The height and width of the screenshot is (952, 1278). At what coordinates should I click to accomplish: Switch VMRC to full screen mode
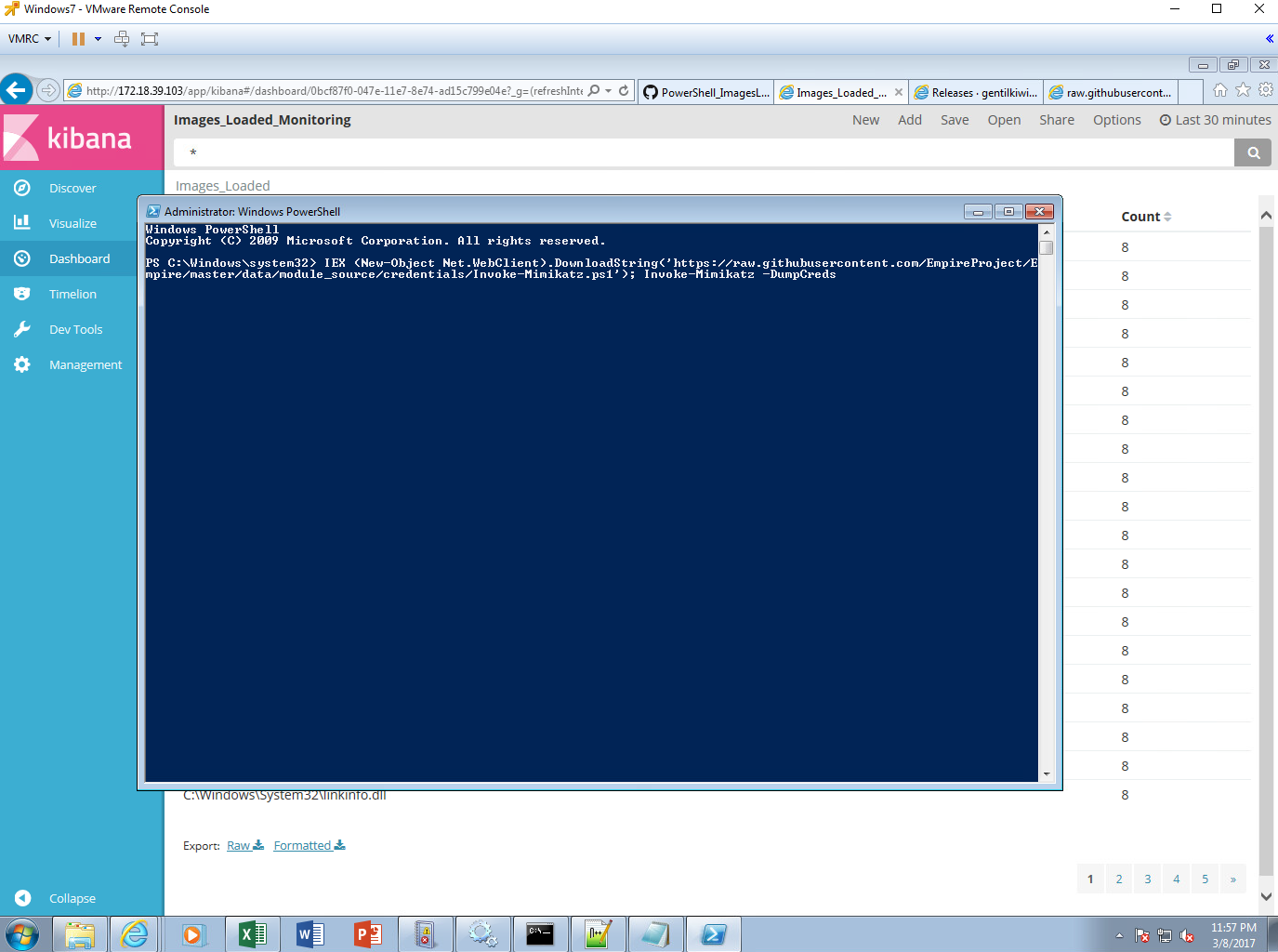point(150,39)
